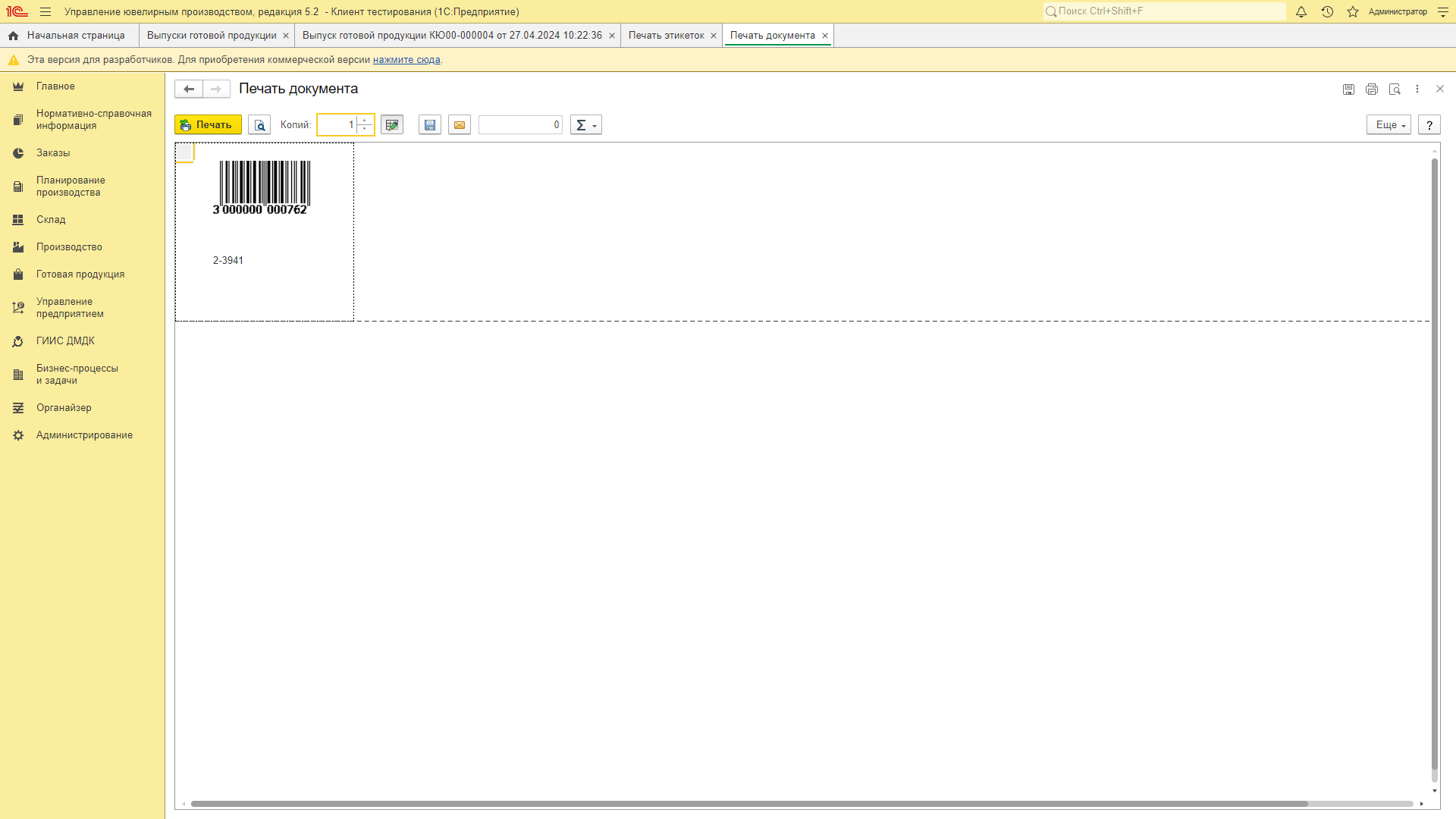Screen dimensions: 1456x819
Task: Select the top-left spreadsheet cell
Action: [185, 152]
